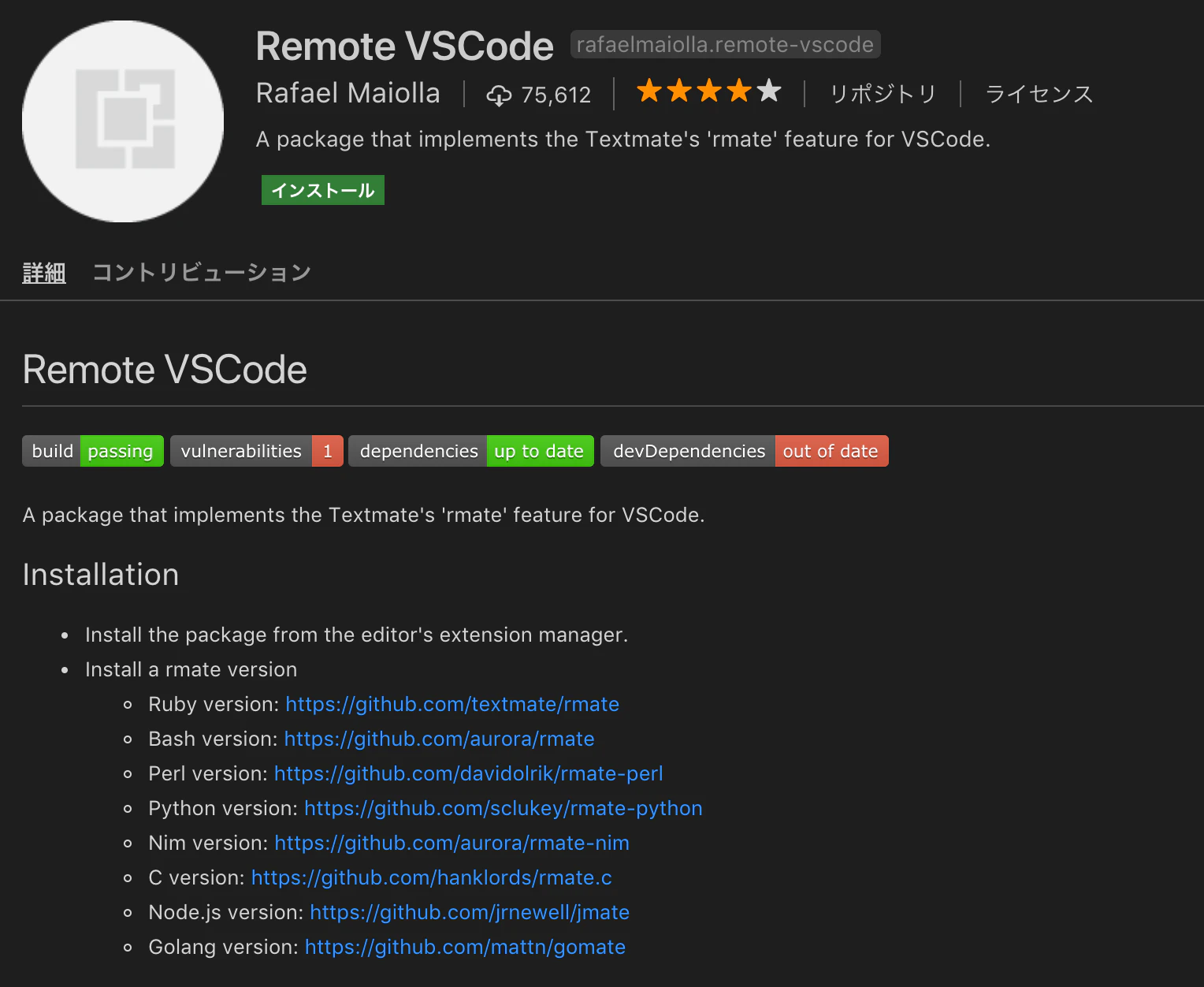Click publisher name Rafael Maiolla
The image size is (1204, 987).
click(347, 93)
